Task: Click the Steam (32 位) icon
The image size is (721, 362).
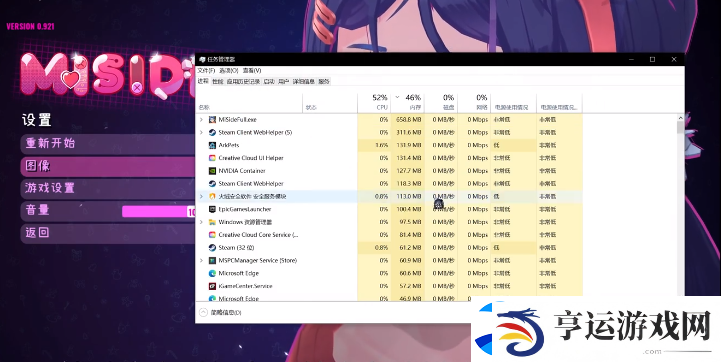Action: click(212, 247)
